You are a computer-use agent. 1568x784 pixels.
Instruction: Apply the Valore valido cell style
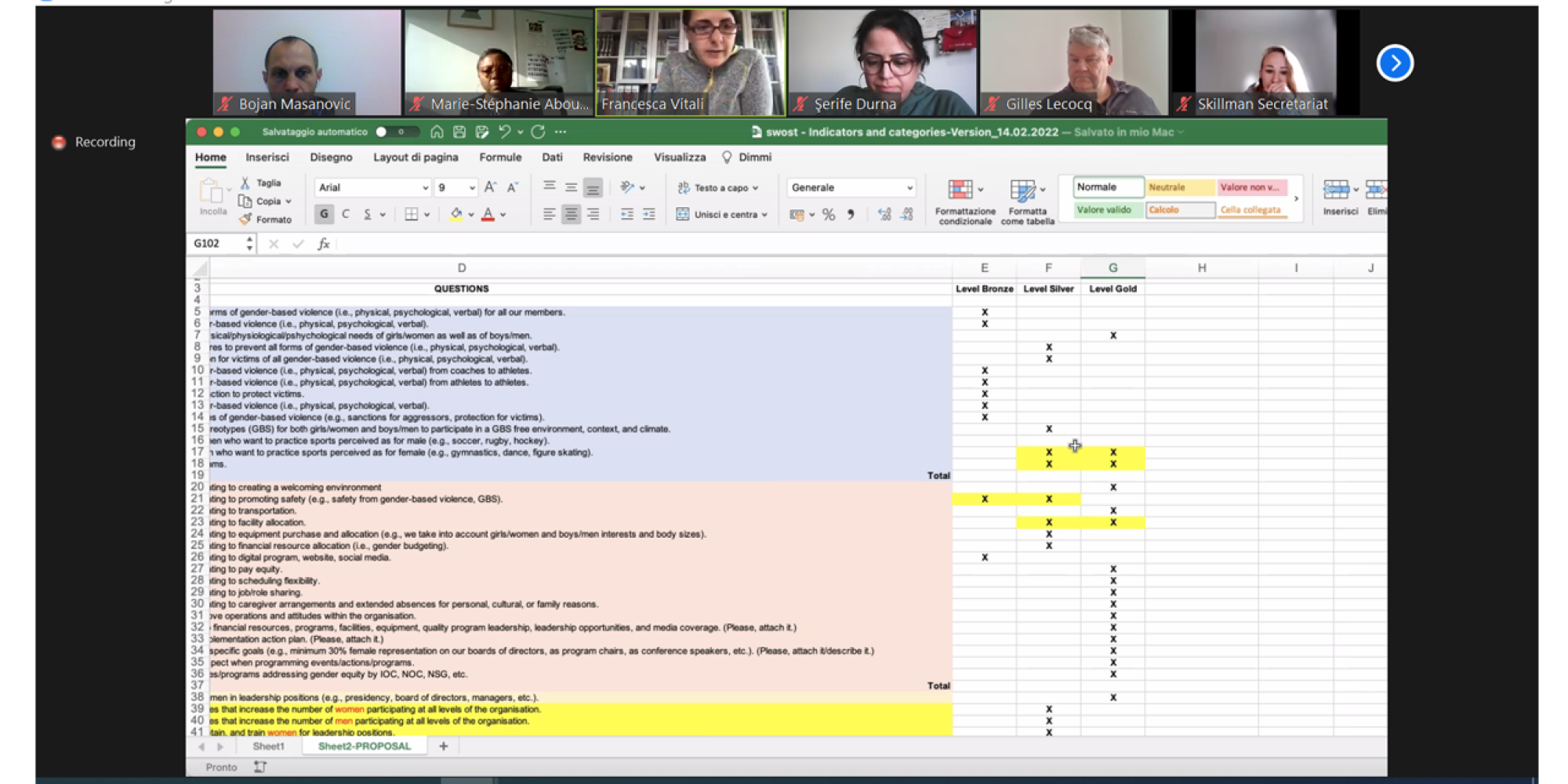[1104, 210]
